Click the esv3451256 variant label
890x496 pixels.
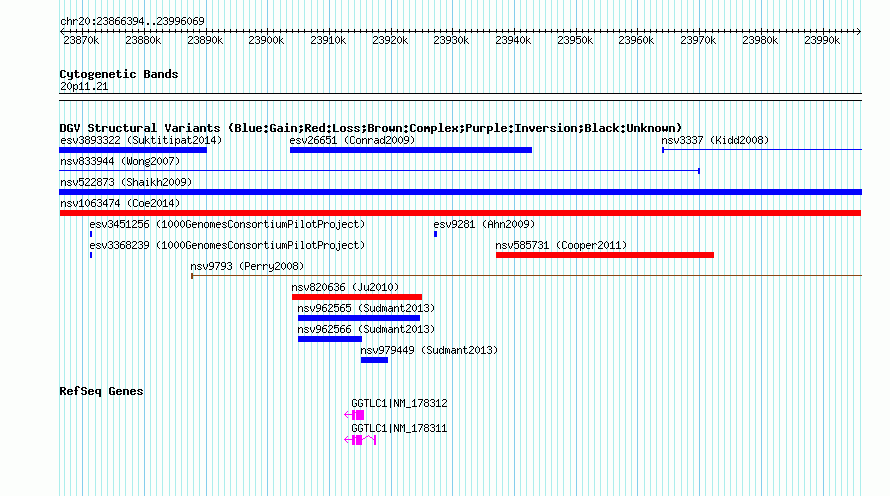pos(227,224)
